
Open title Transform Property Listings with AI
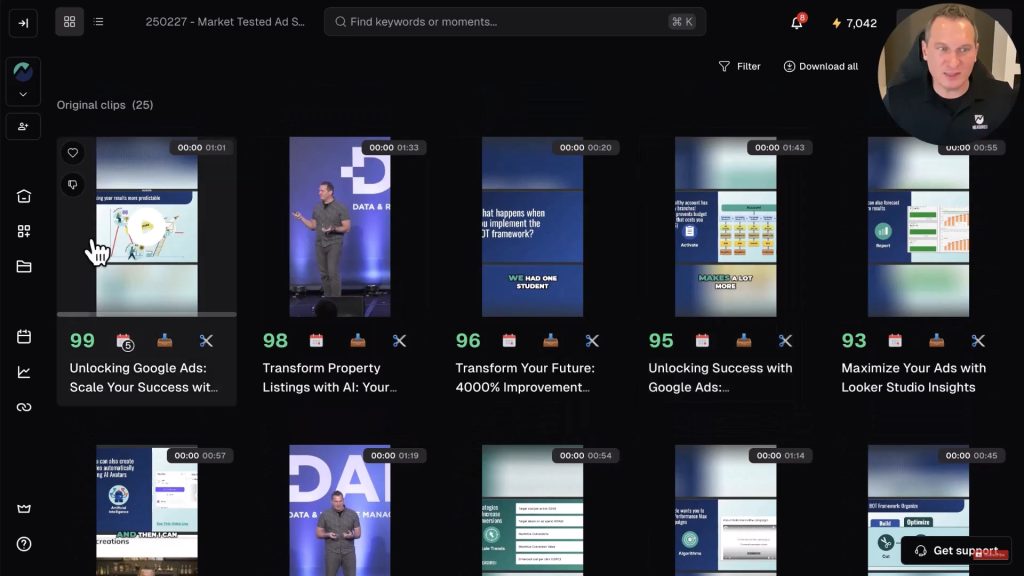point(330,377)
